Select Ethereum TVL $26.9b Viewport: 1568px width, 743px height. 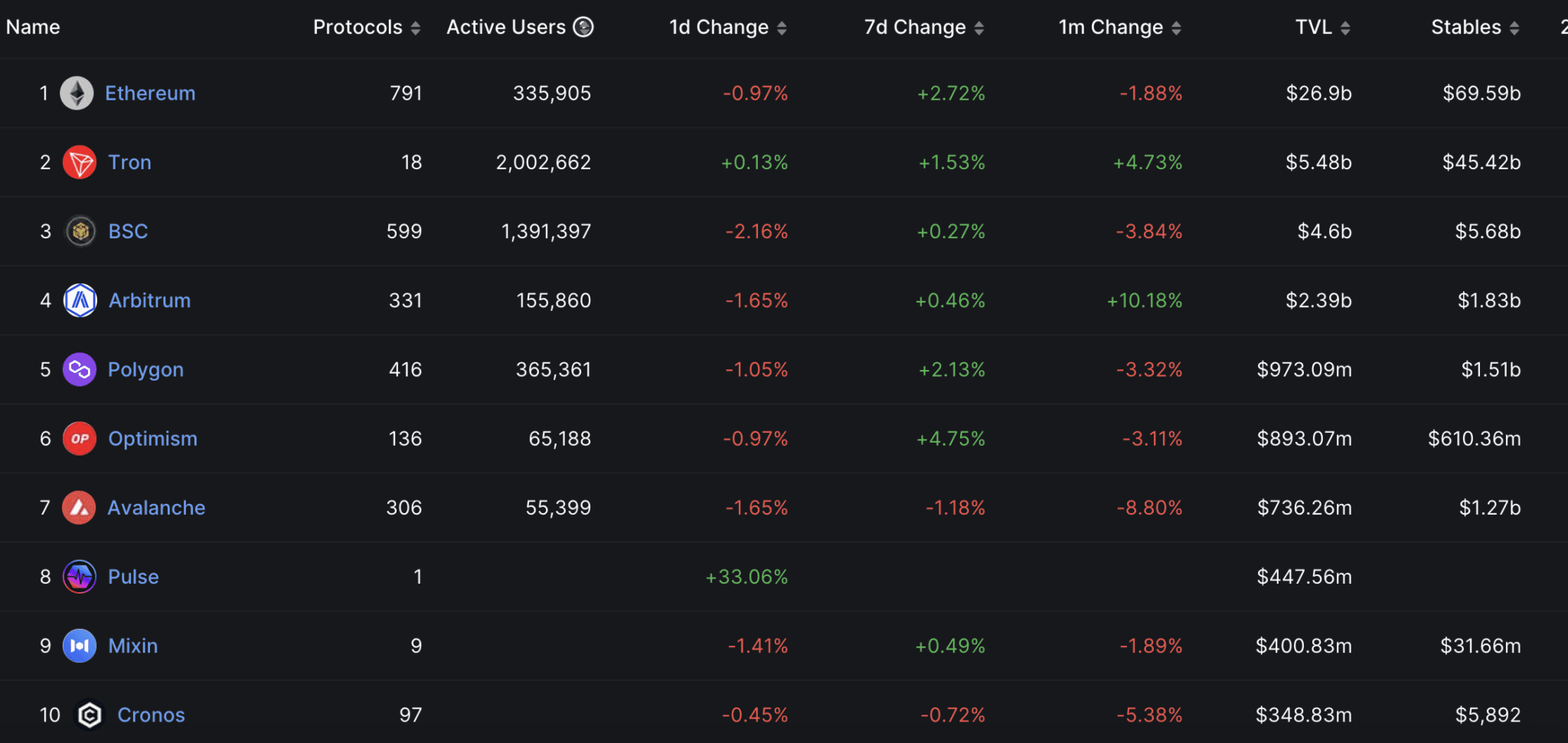1319,93
